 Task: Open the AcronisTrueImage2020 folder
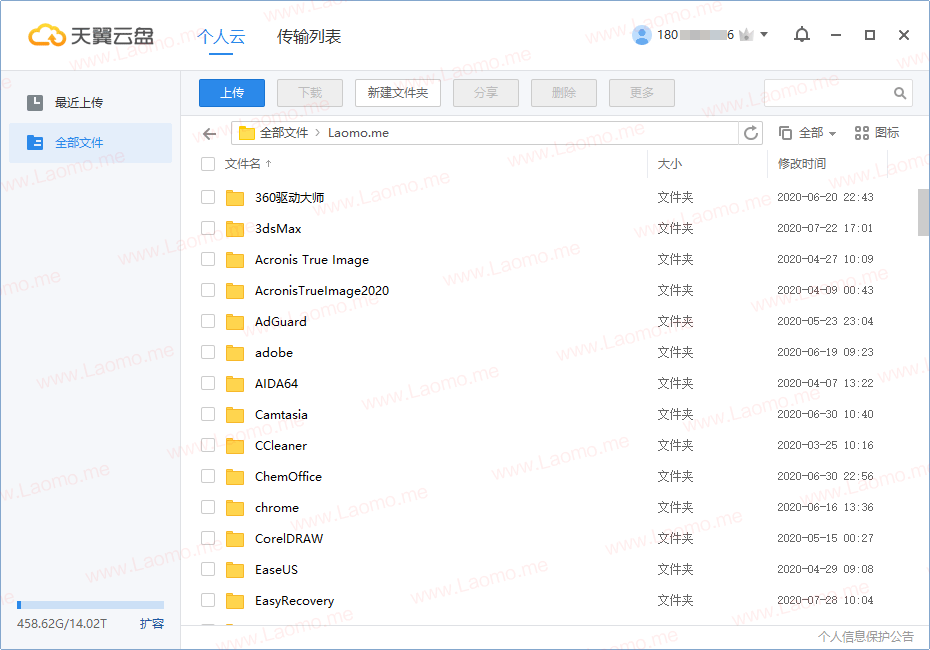[322, 291]
